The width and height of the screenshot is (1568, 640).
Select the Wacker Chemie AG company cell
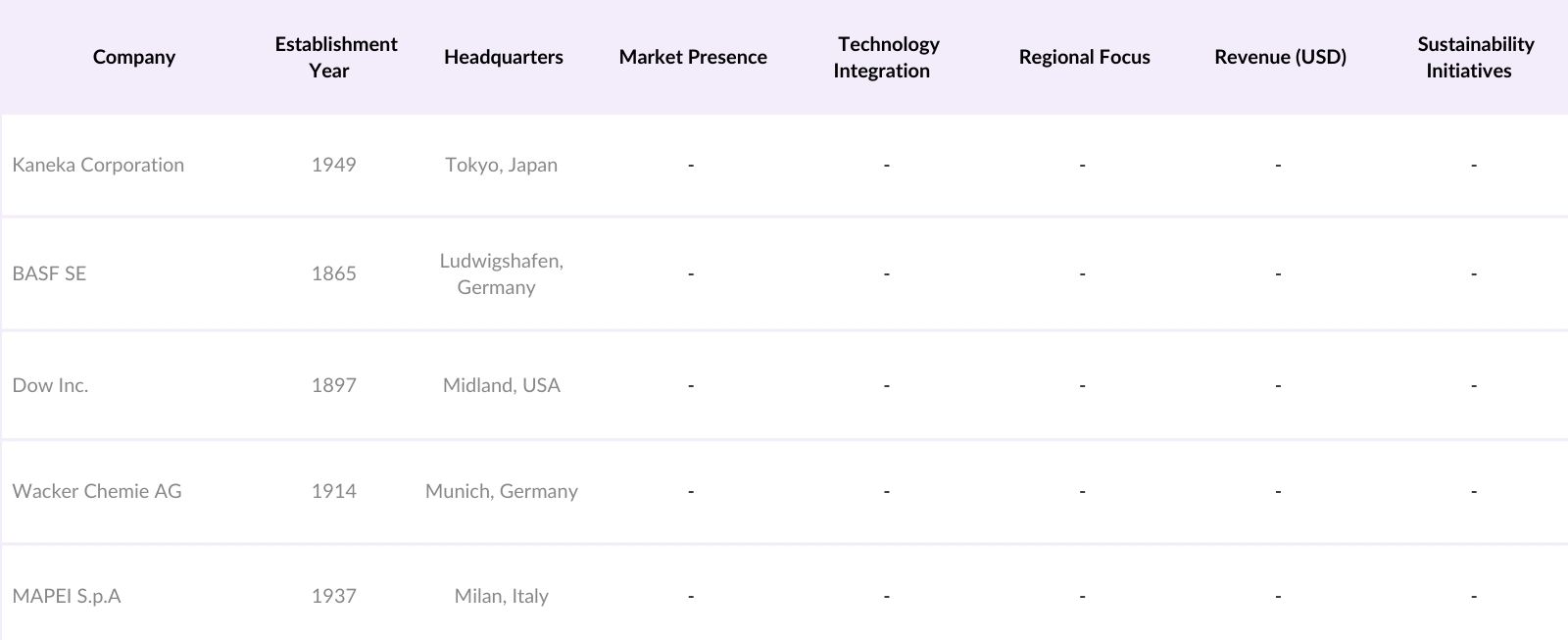pos(97,491)
